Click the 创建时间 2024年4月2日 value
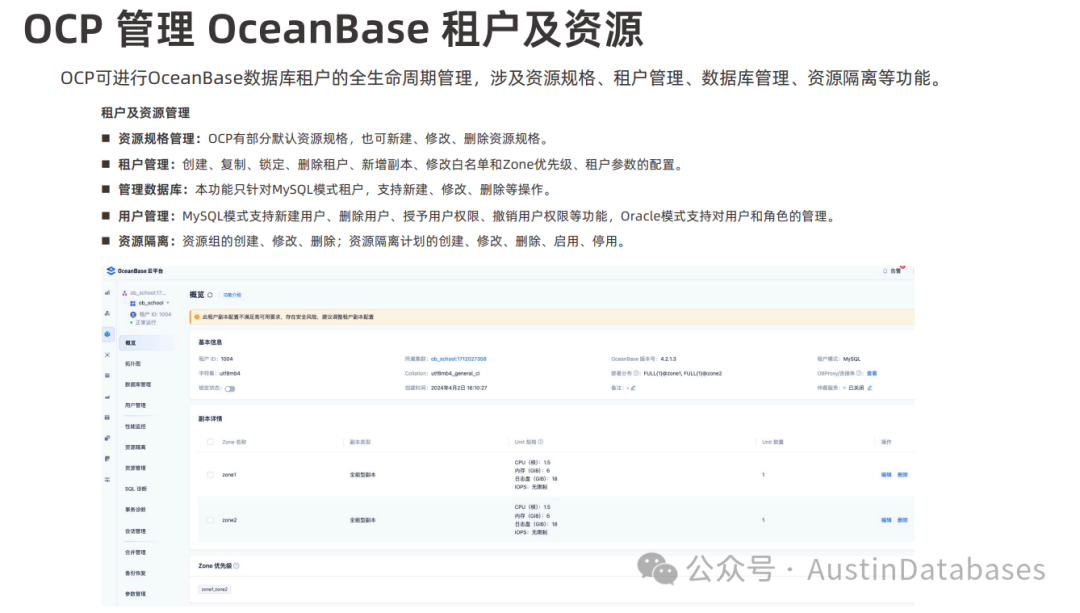The image size is (1080, 613). coord(459,388)
